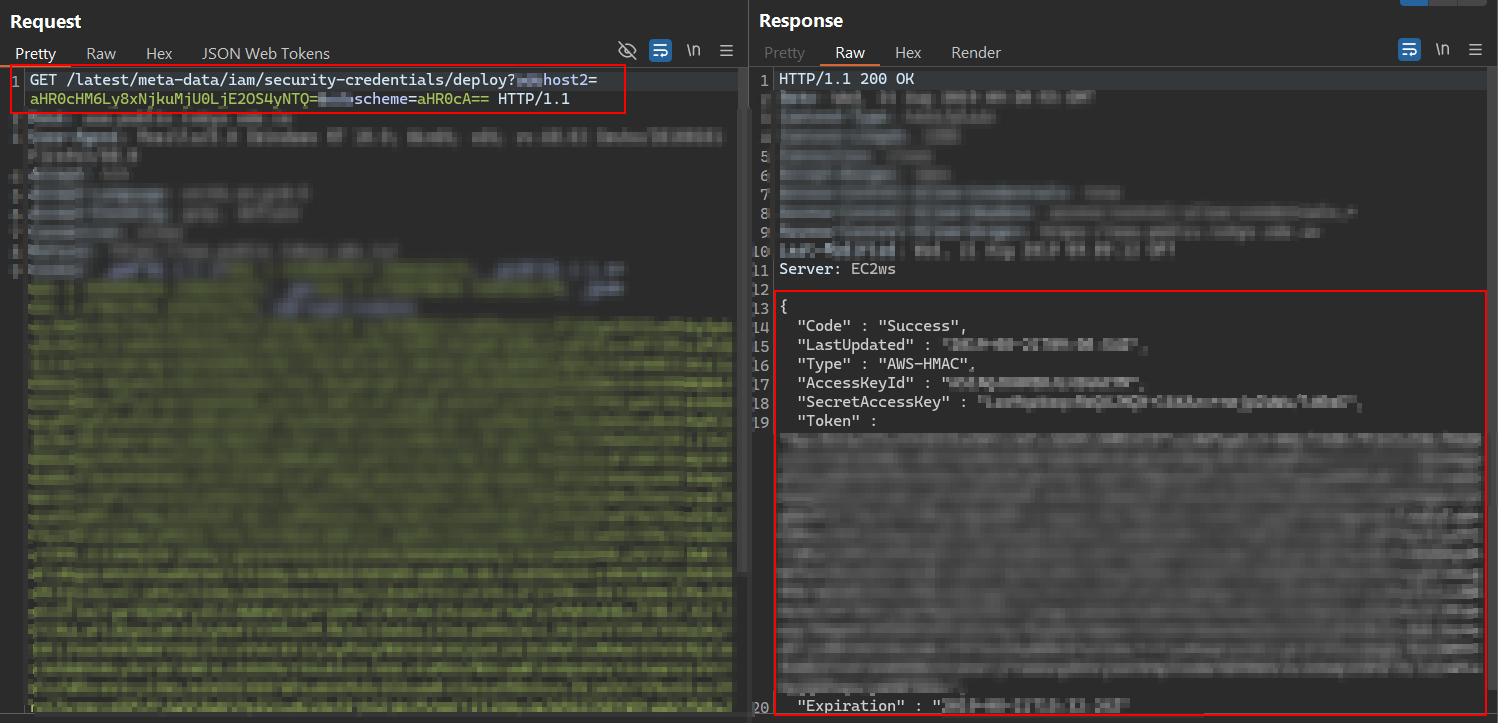This screenshot has width=1498, height=723.
Task: Show non-printable \n characters in Response
Action: point(1442,49)
